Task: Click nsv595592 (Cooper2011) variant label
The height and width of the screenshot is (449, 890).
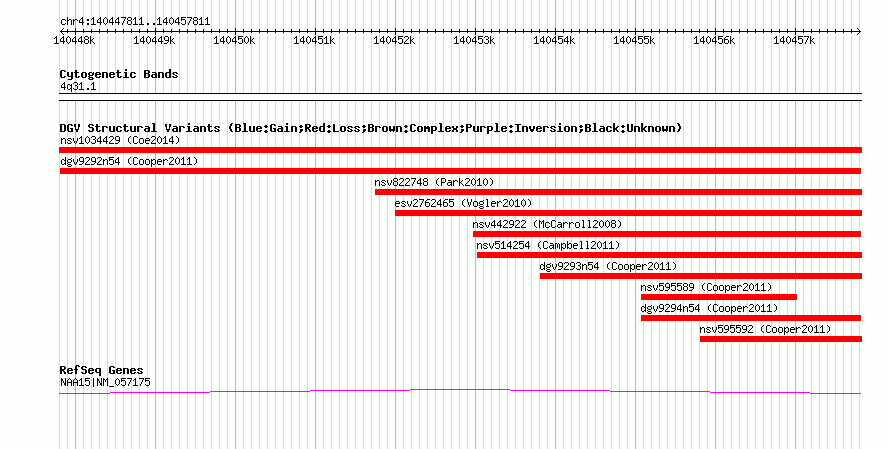Action: point(765,329)
